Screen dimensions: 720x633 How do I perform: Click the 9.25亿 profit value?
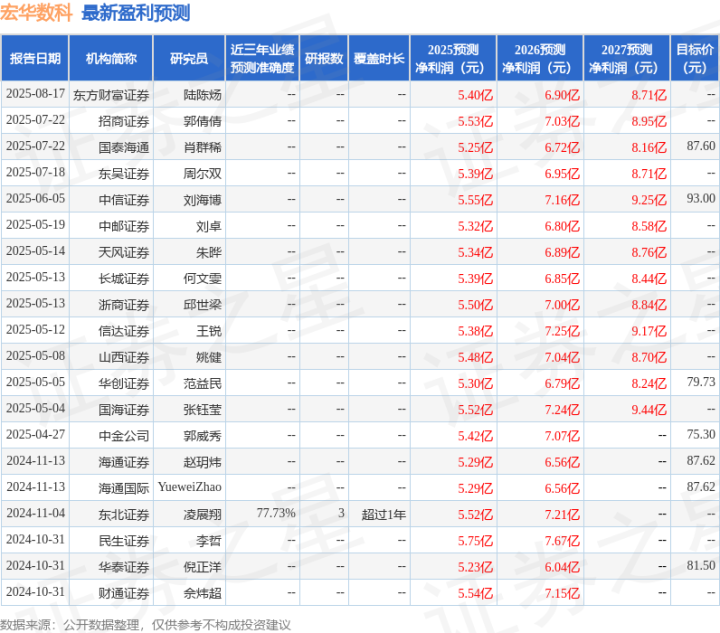click(648, 200)
